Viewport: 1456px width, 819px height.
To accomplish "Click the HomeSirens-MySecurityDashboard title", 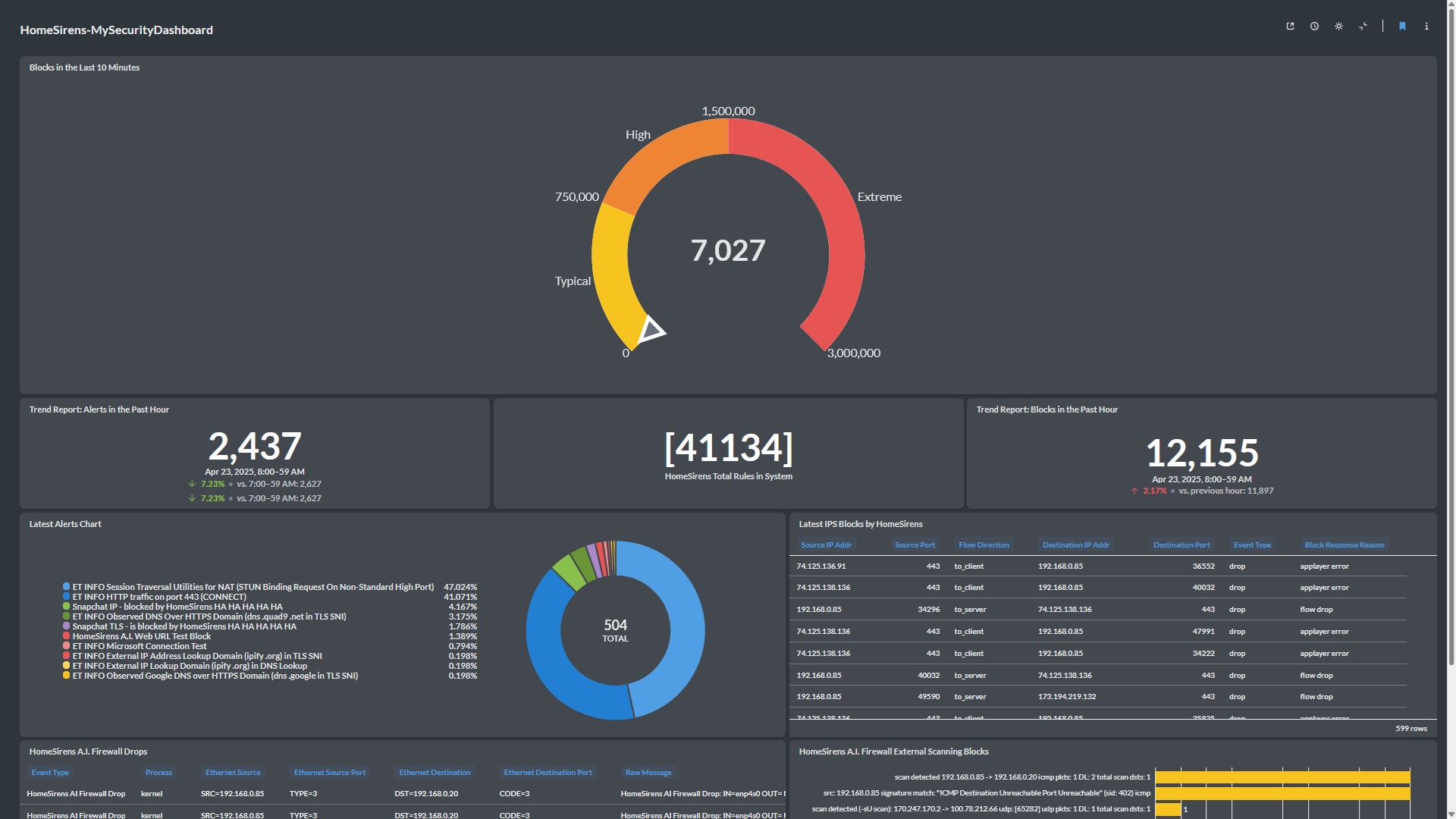I will pos(116,30).
